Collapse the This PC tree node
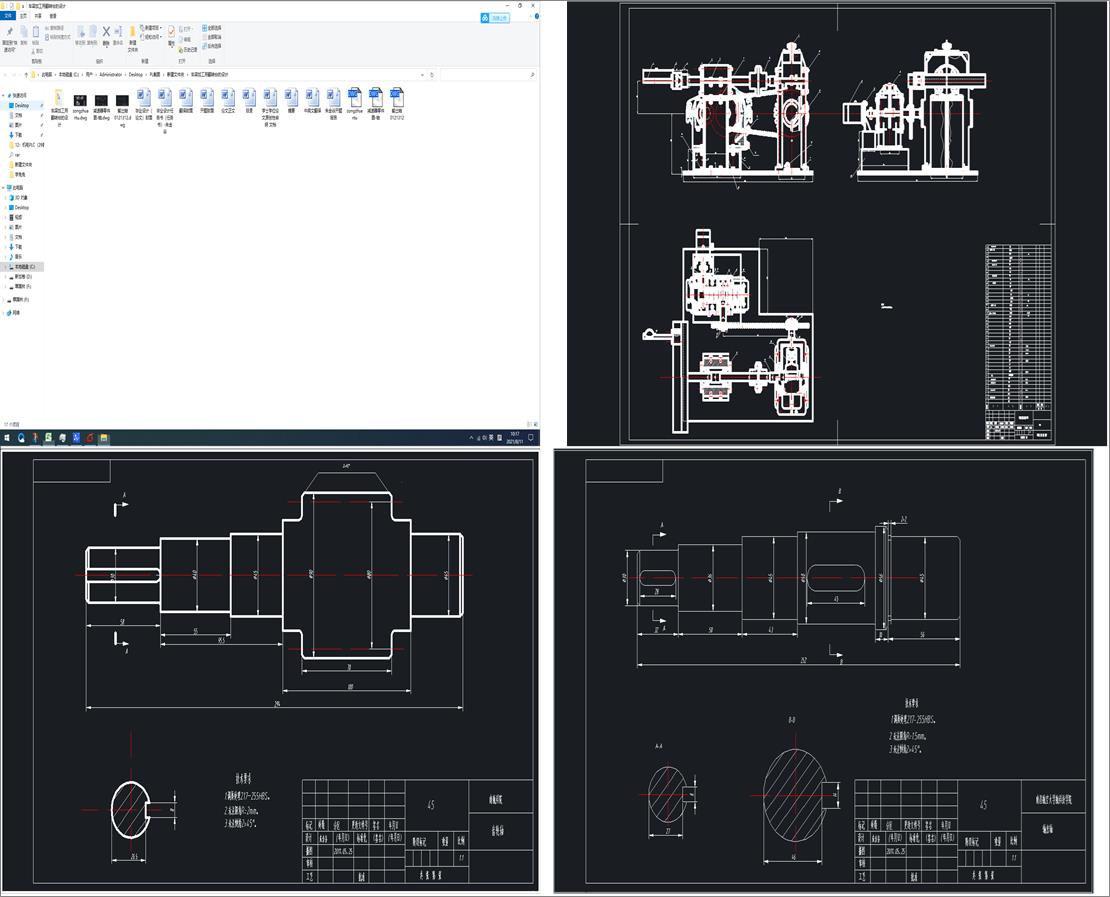 (x=4, y=187)
